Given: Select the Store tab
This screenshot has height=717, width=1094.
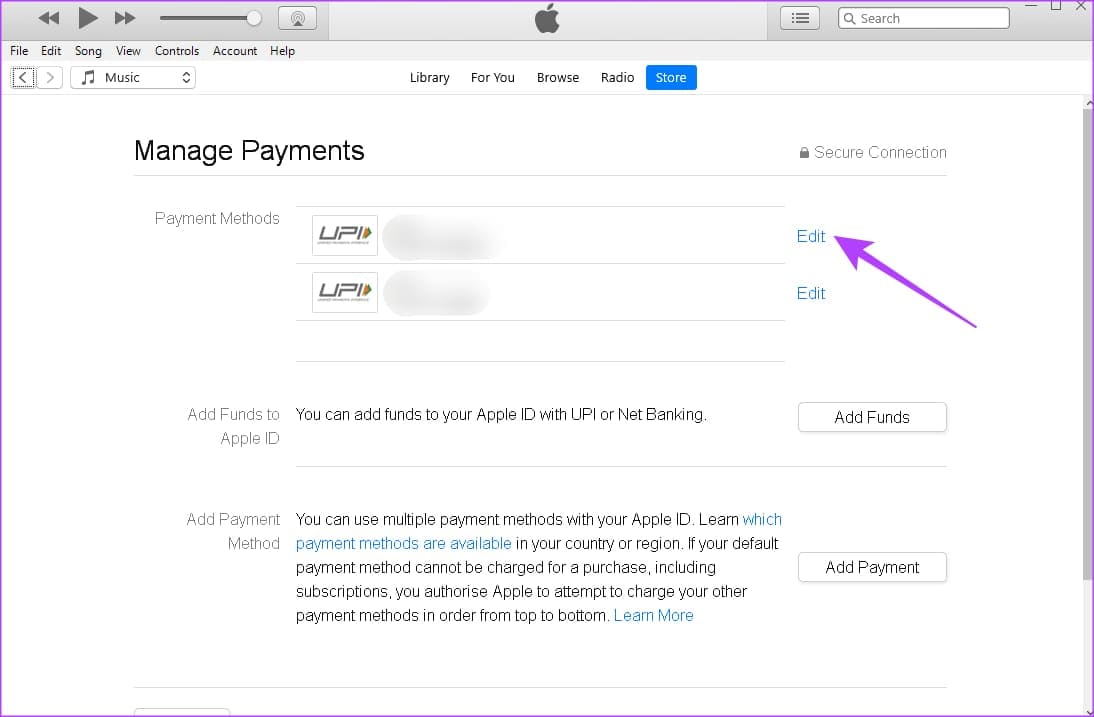Looking at the screenshot, I should [x=670, y=77].
